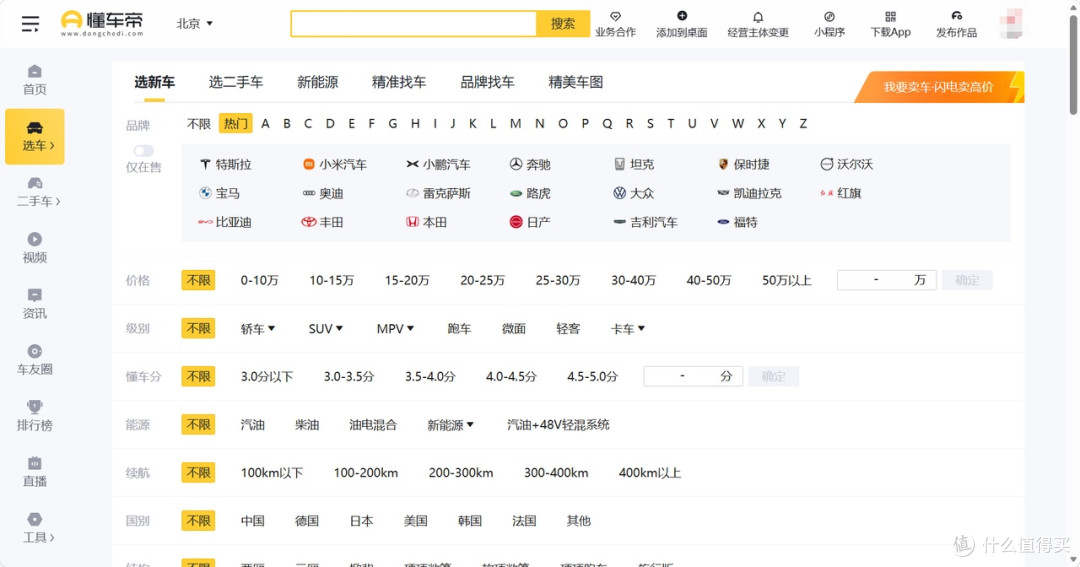Select 不限 in the 续航 row
1080x567 pixels.
click(198, 473)
